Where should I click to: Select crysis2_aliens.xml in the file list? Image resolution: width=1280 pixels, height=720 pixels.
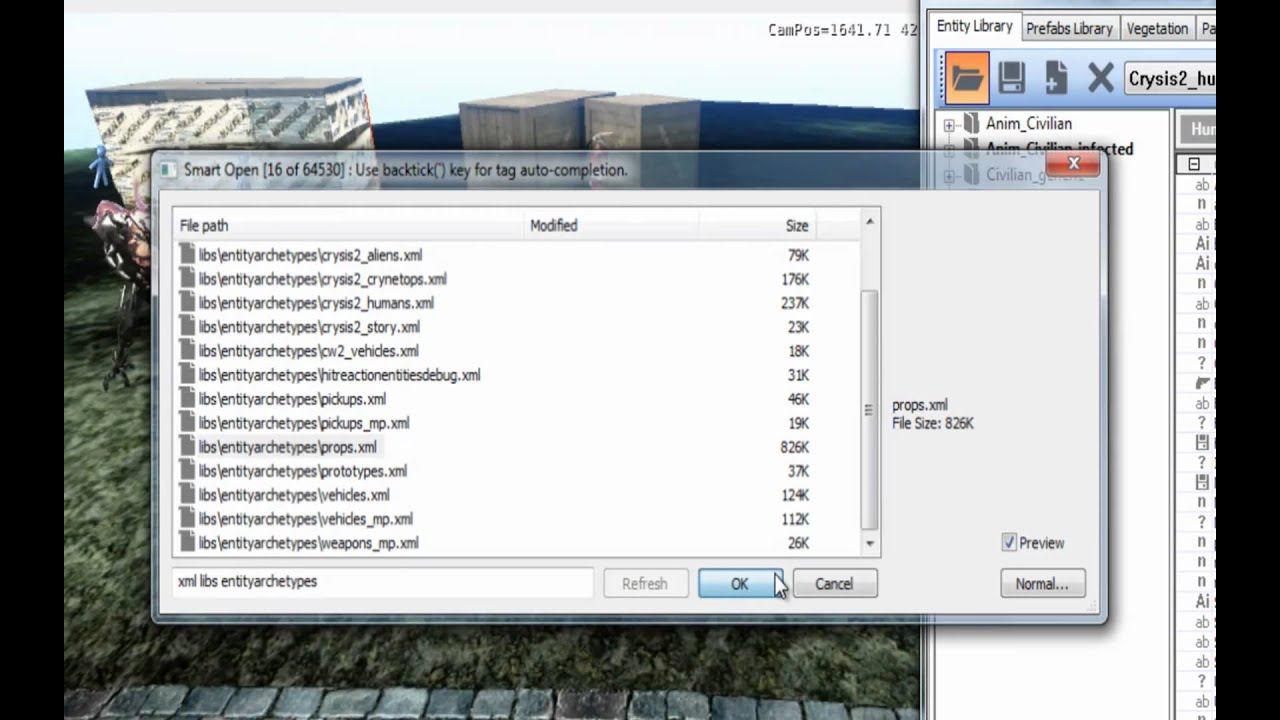(x=310, y=255)
